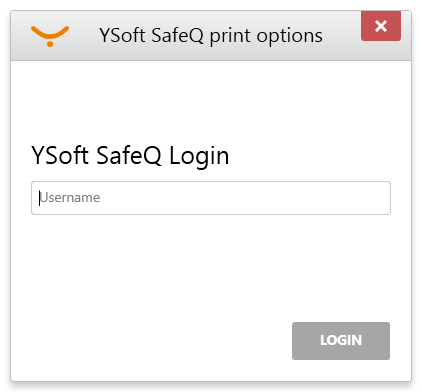Click the orange dot beneath the logo arc
This screenshot has width=422, height=392.
coord(50,44)
